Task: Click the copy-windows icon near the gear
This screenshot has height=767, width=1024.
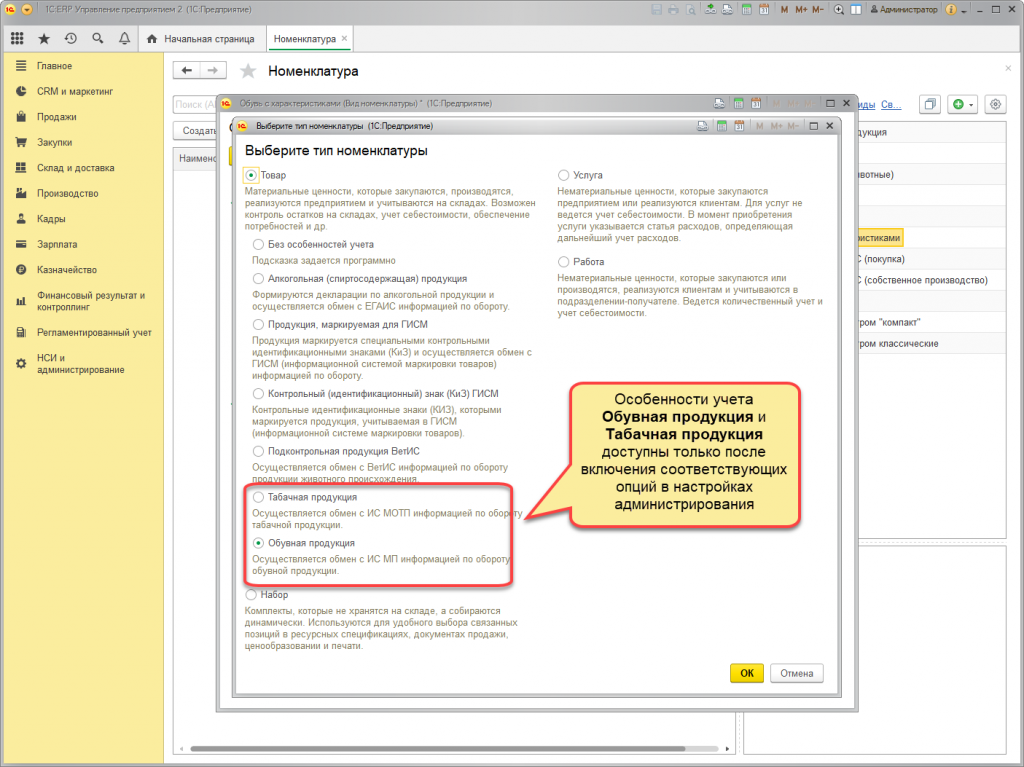Action: point(929,104)
